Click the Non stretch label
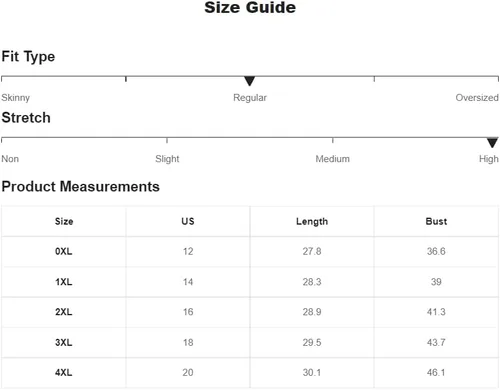 click(10, 159)
